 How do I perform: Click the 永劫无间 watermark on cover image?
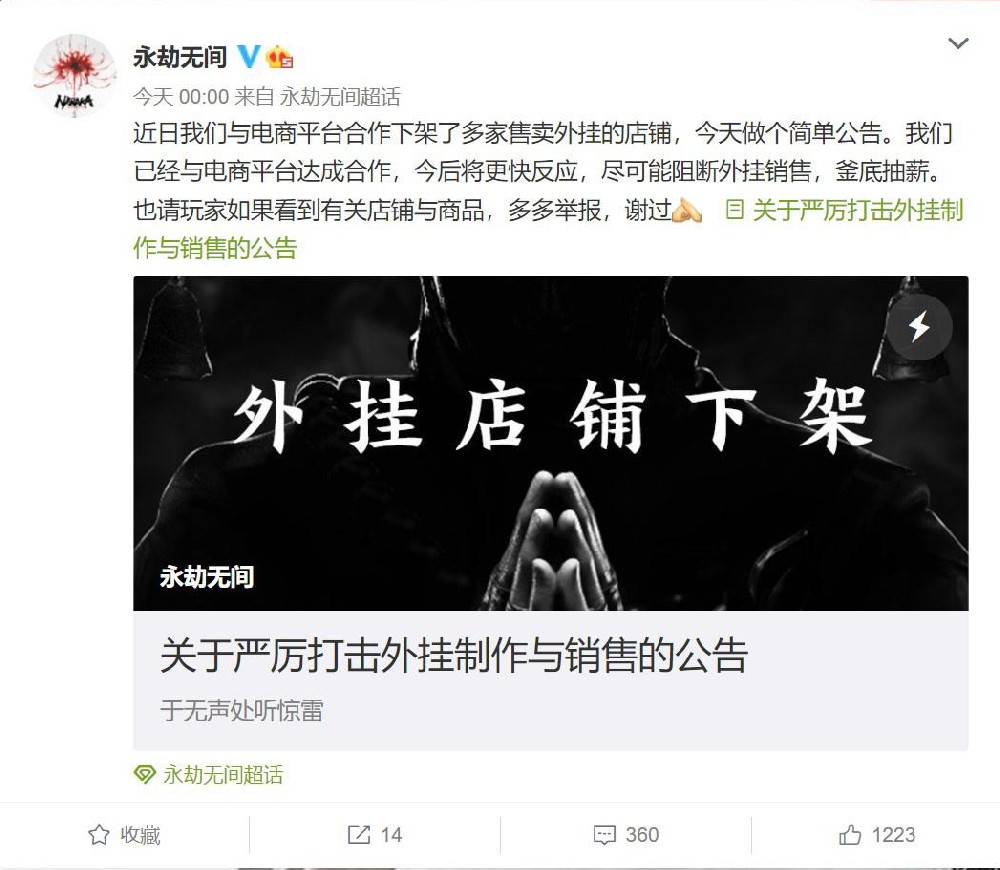coord(207,577)
